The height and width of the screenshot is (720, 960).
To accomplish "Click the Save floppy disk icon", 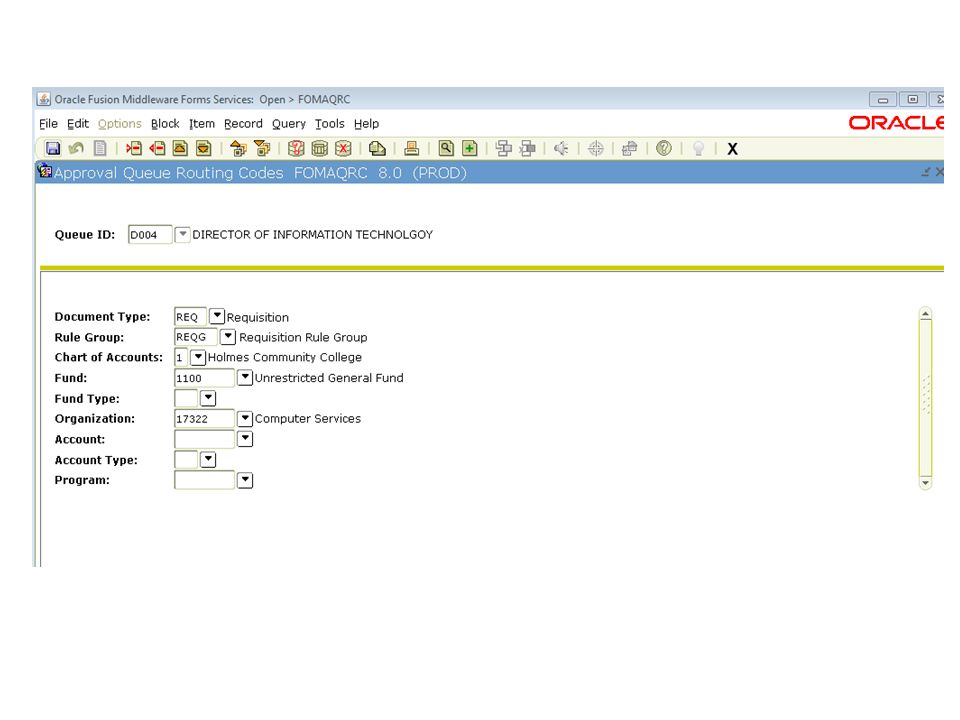I will tap(53, 148).
